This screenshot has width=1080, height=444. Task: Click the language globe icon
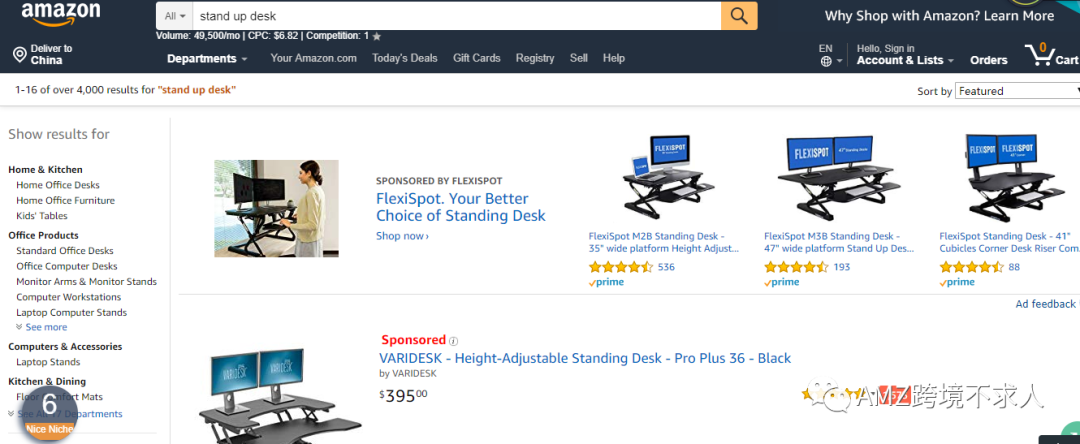click(826, 61)
